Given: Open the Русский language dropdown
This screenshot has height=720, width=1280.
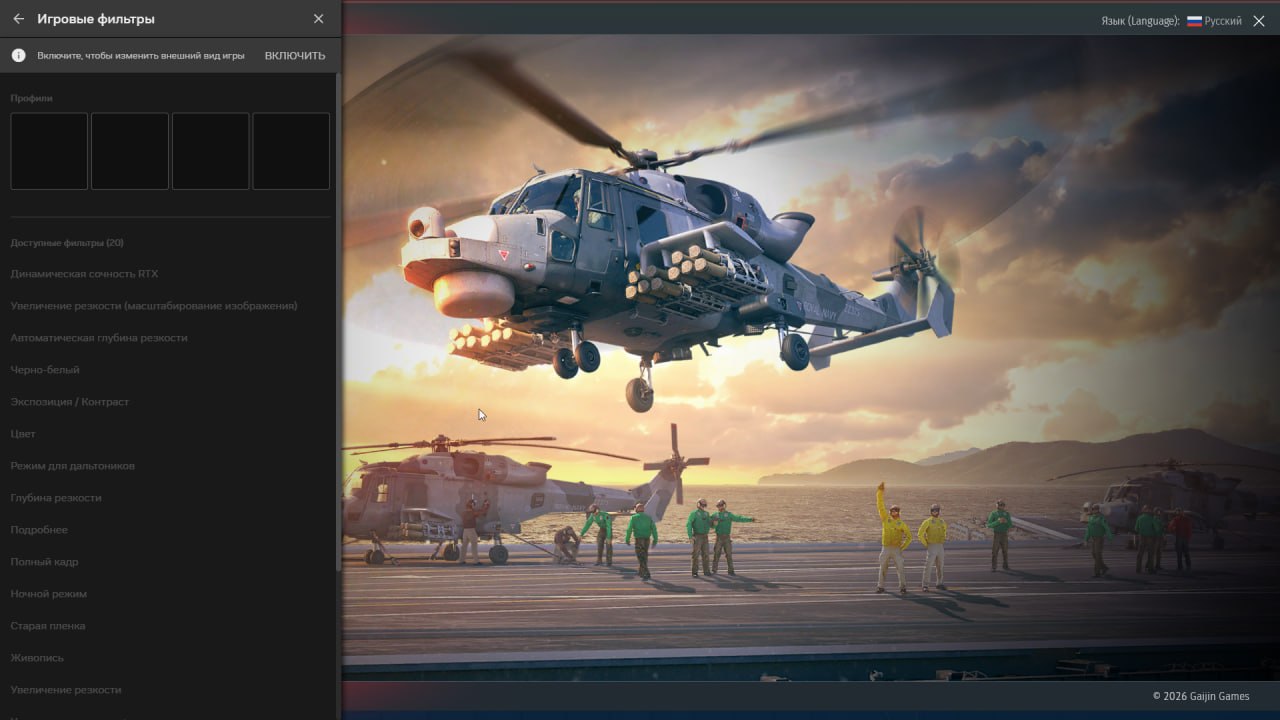Looking at the screenshot, I should click(x=1214, y=21).
